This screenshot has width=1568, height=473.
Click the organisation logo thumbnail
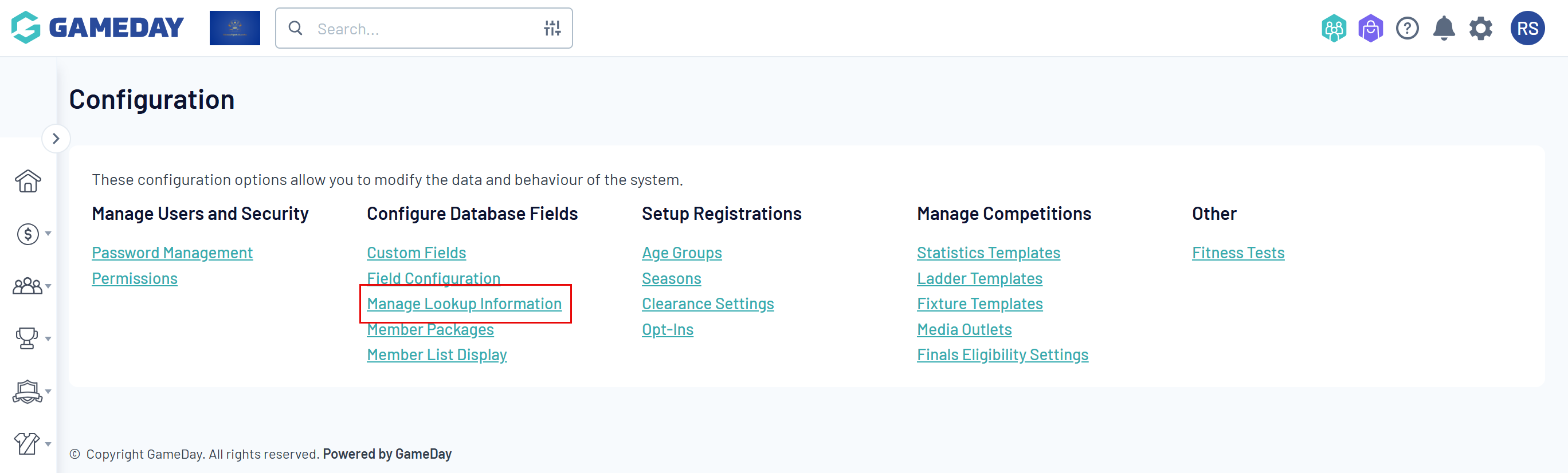tap(234, 28)
